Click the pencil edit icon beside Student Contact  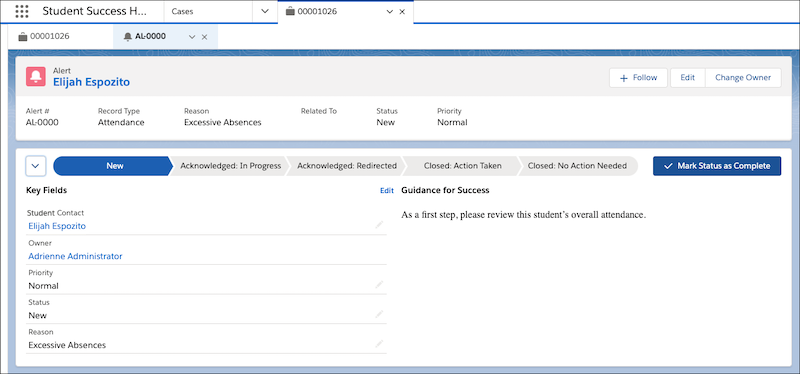379,224
